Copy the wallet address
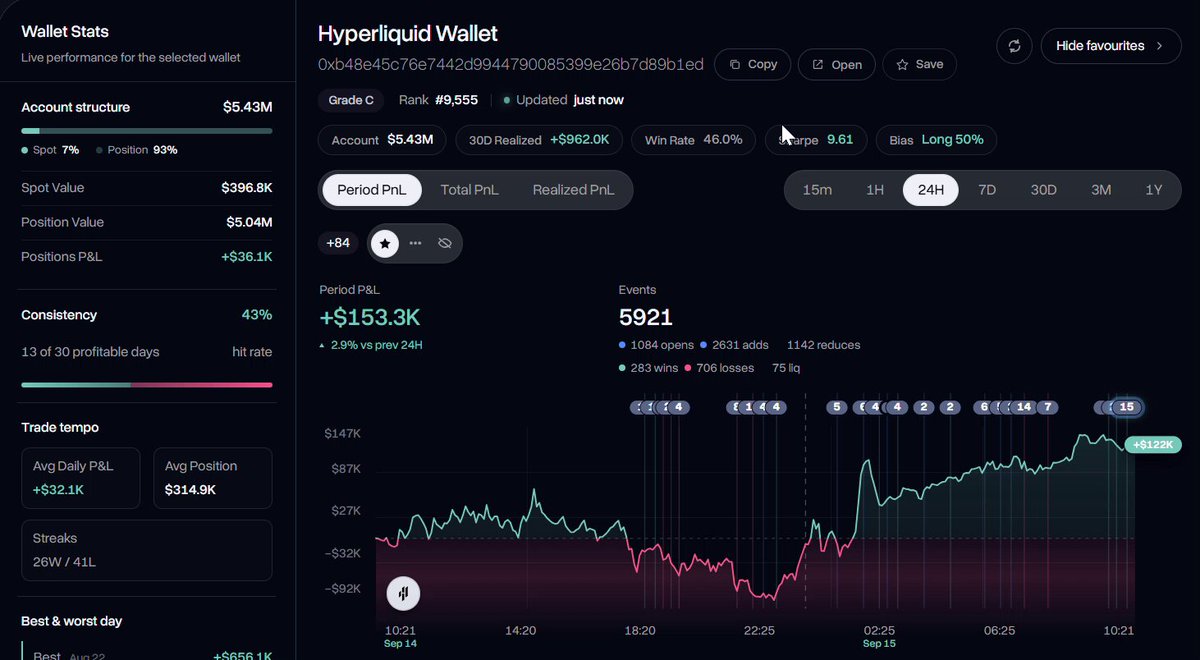Screen dimensions: 1200x660 [753, 64]
